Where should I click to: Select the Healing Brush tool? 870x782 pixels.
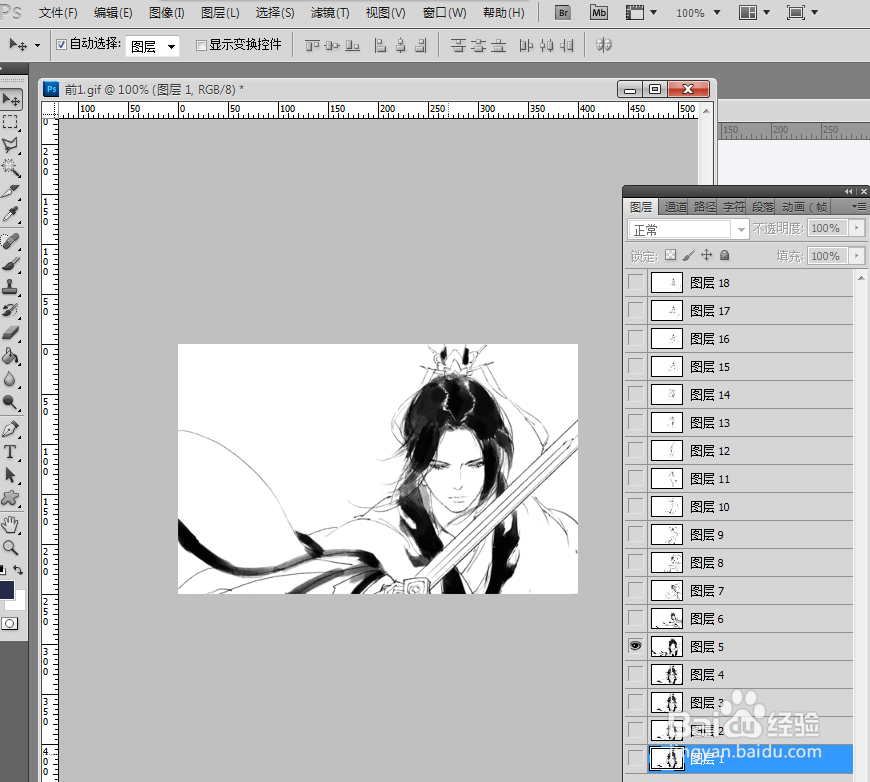(x=11, y=241)
